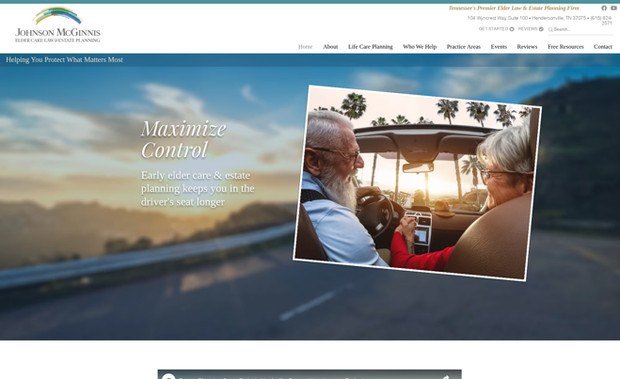This screenshot has width=620, height=379.
Task: Open the Reviews item in main navigation
Action: pos(527,47)
